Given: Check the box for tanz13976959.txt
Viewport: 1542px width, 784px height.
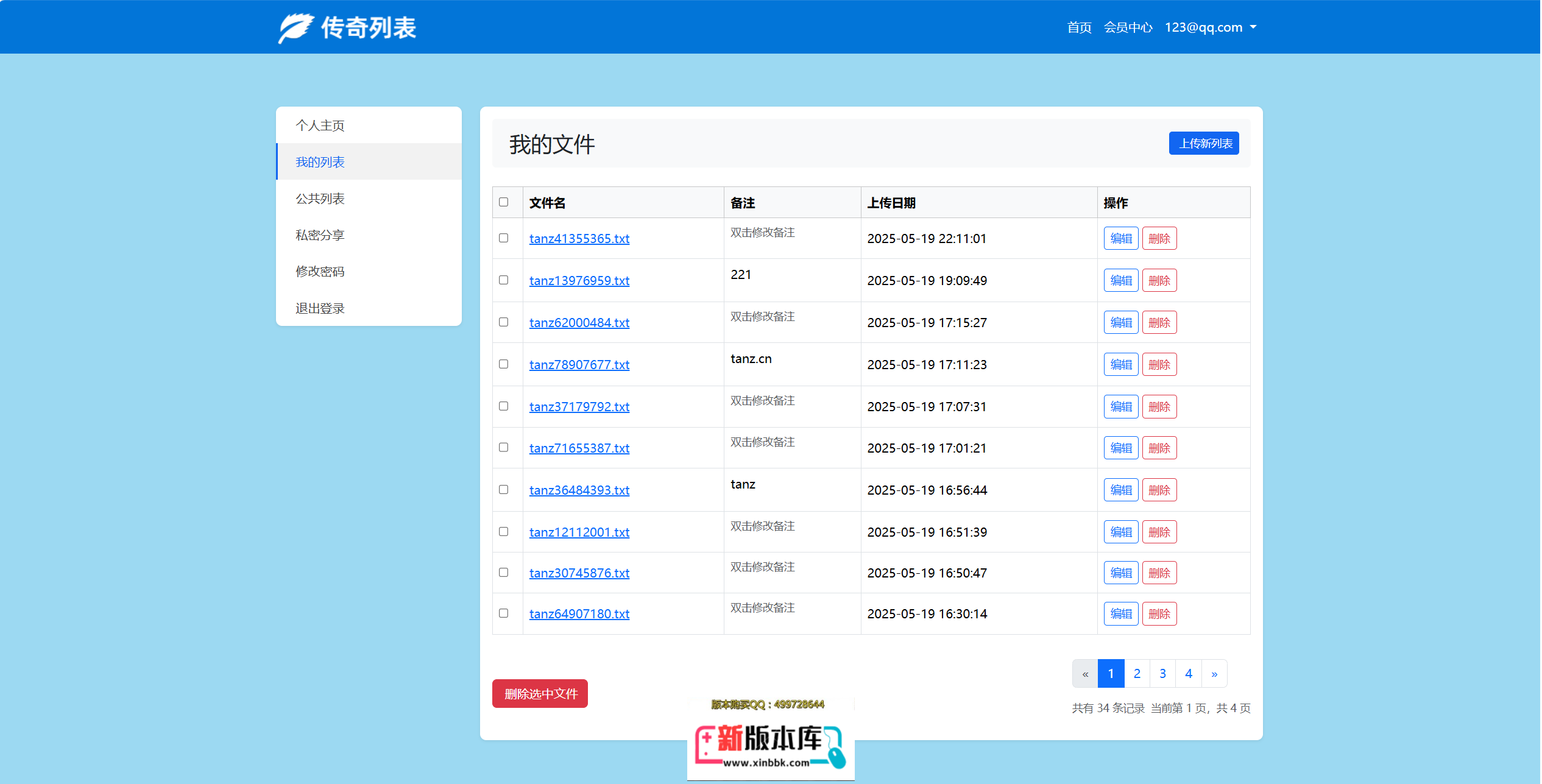Looking at the screenshot, I should 504,280.
